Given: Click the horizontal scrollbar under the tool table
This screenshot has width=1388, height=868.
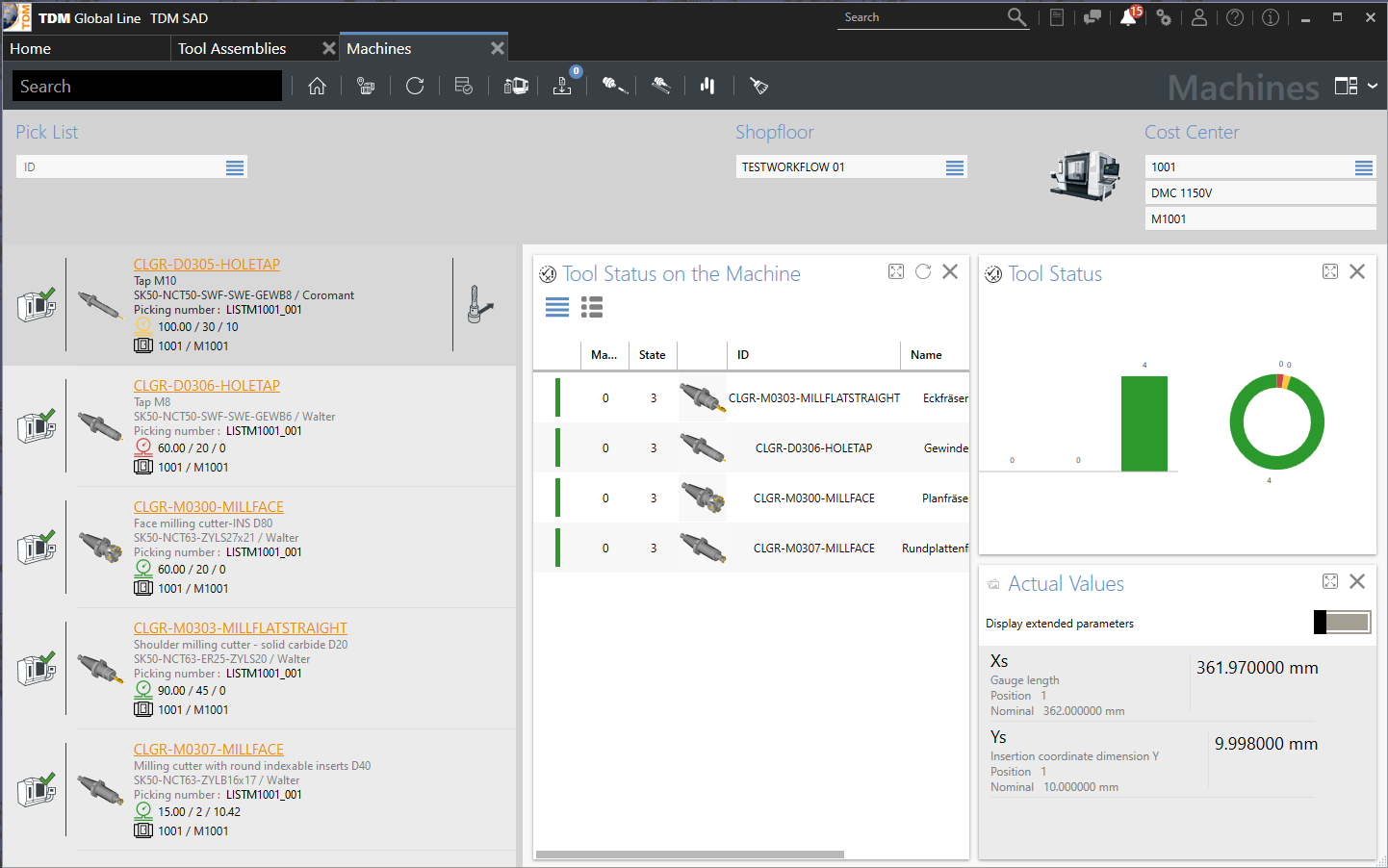Looking at the screenshot, I should coord(689,855).
